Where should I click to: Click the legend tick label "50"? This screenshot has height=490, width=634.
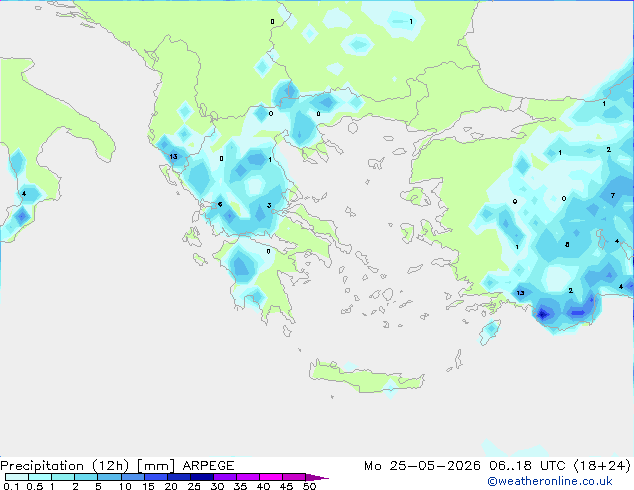(309, 486)
